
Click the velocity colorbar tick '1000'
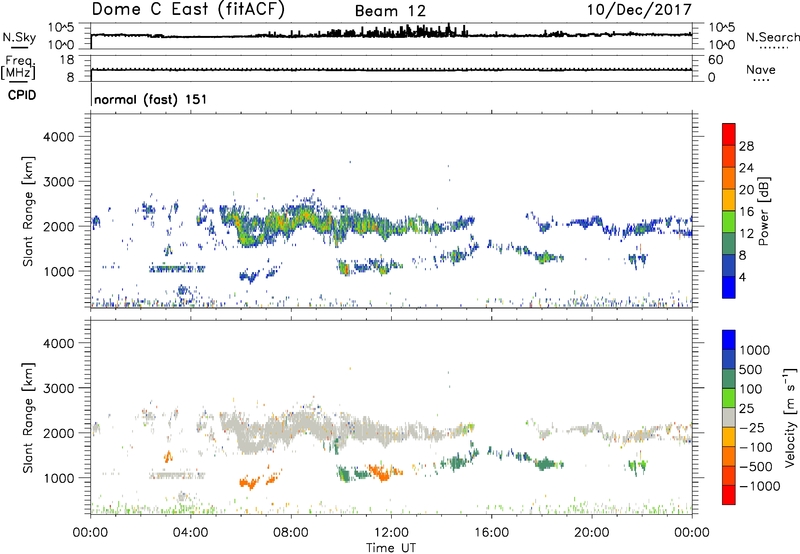(755, 350)
